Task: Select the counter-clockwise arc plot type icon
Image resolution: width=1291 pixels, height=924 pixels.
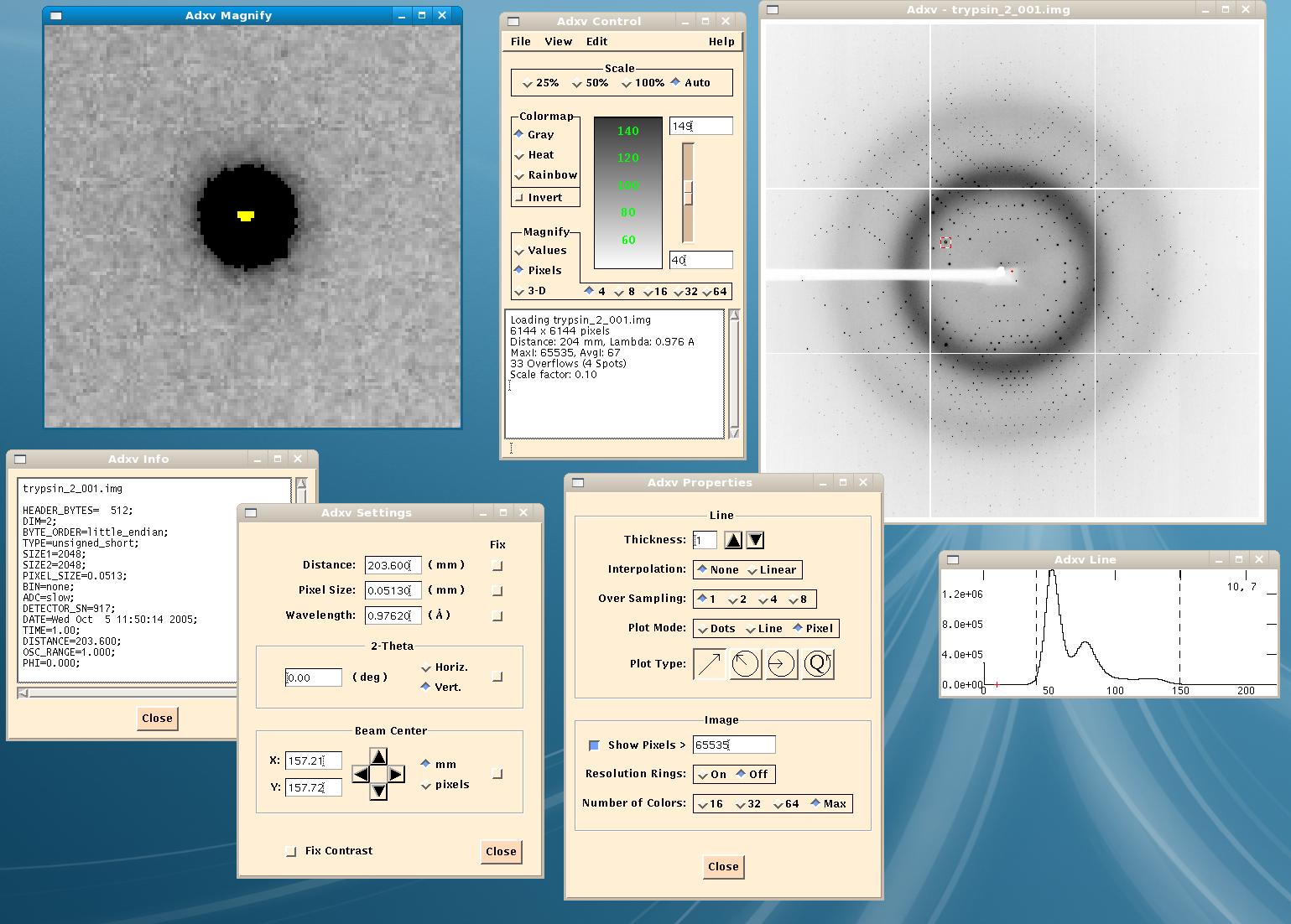Action: 746,664
